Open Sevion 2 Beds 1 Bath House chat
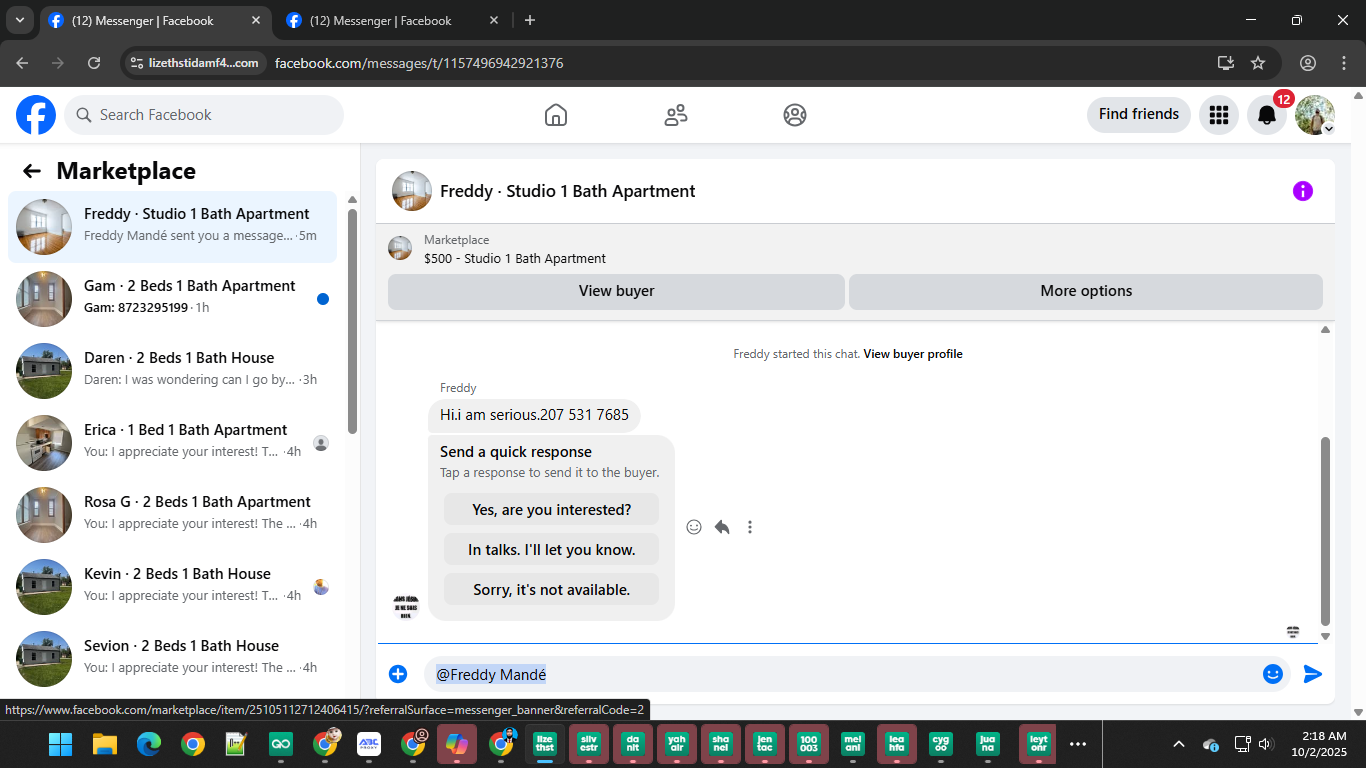1366x768 pixels. tap(172, 659)
